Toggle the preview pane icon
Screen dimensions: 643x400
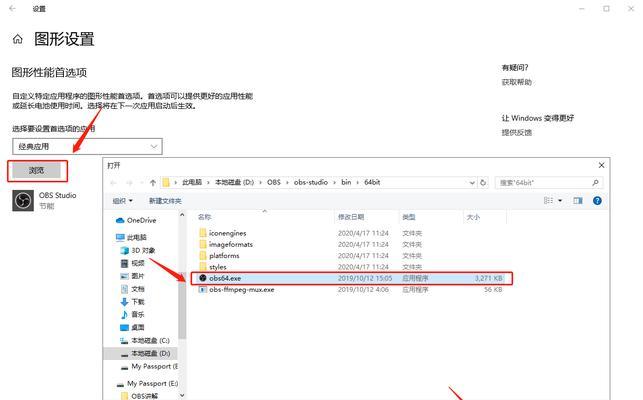pyautogui.click(x=578, y=201)
